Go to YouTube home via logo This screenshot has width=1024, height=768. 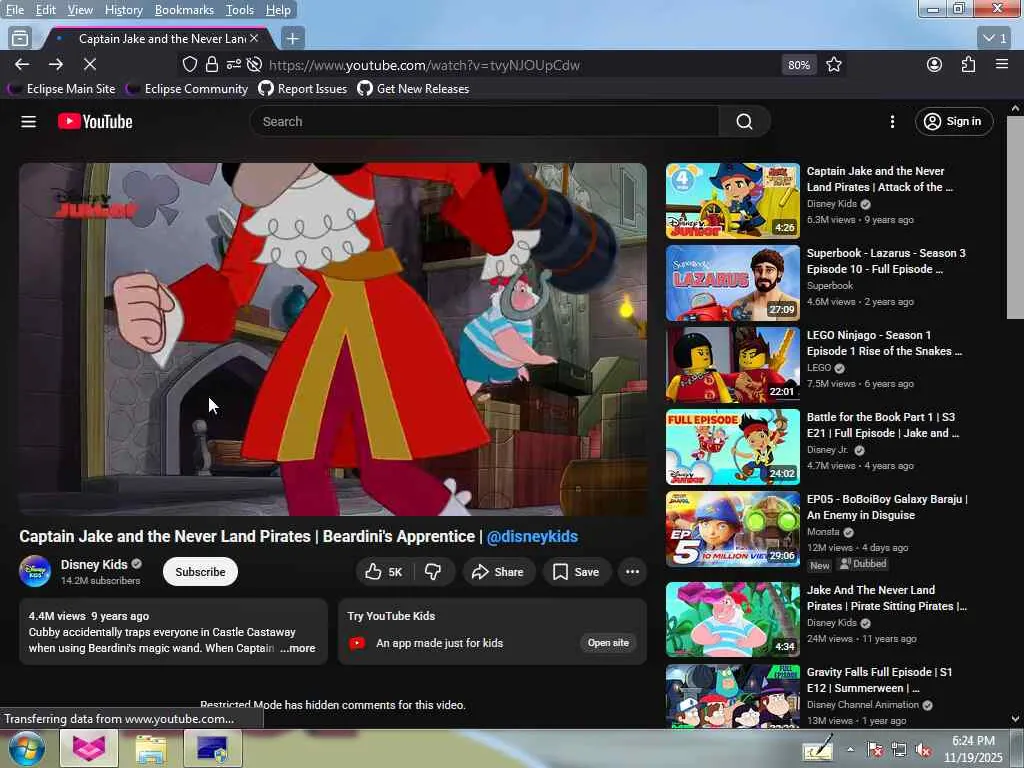[x=95, y=121]
